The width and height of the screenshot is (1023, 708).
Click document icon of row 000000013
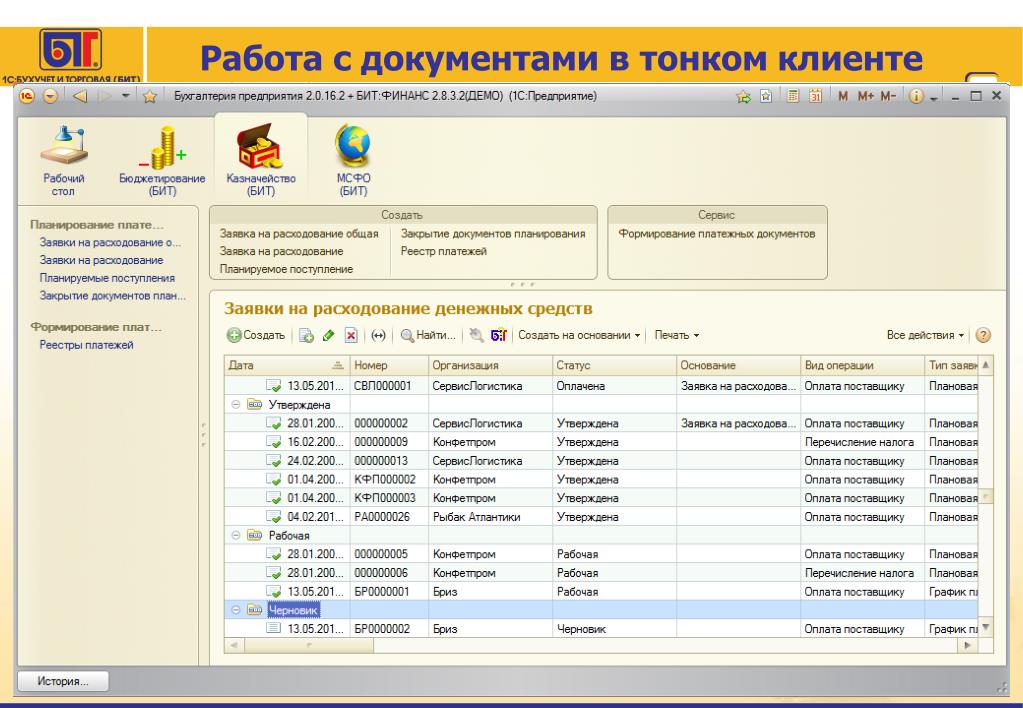click(274, 461)
